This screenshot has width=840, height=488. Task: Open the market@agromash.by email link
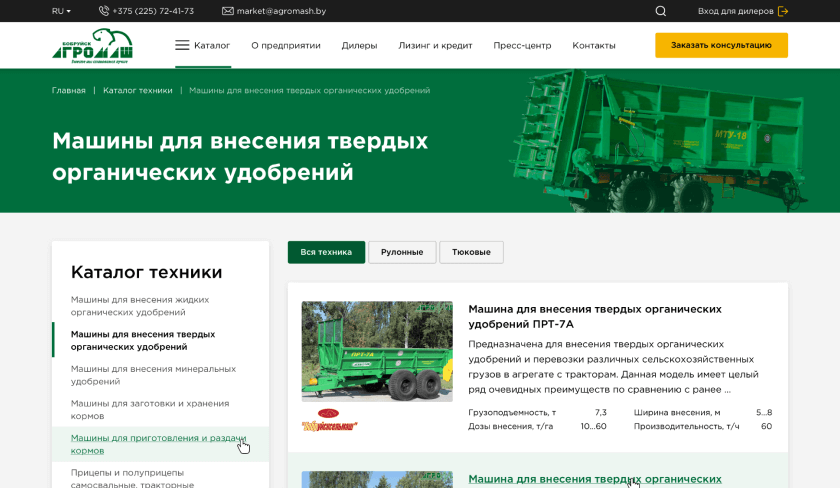click(x=281, y=11)
